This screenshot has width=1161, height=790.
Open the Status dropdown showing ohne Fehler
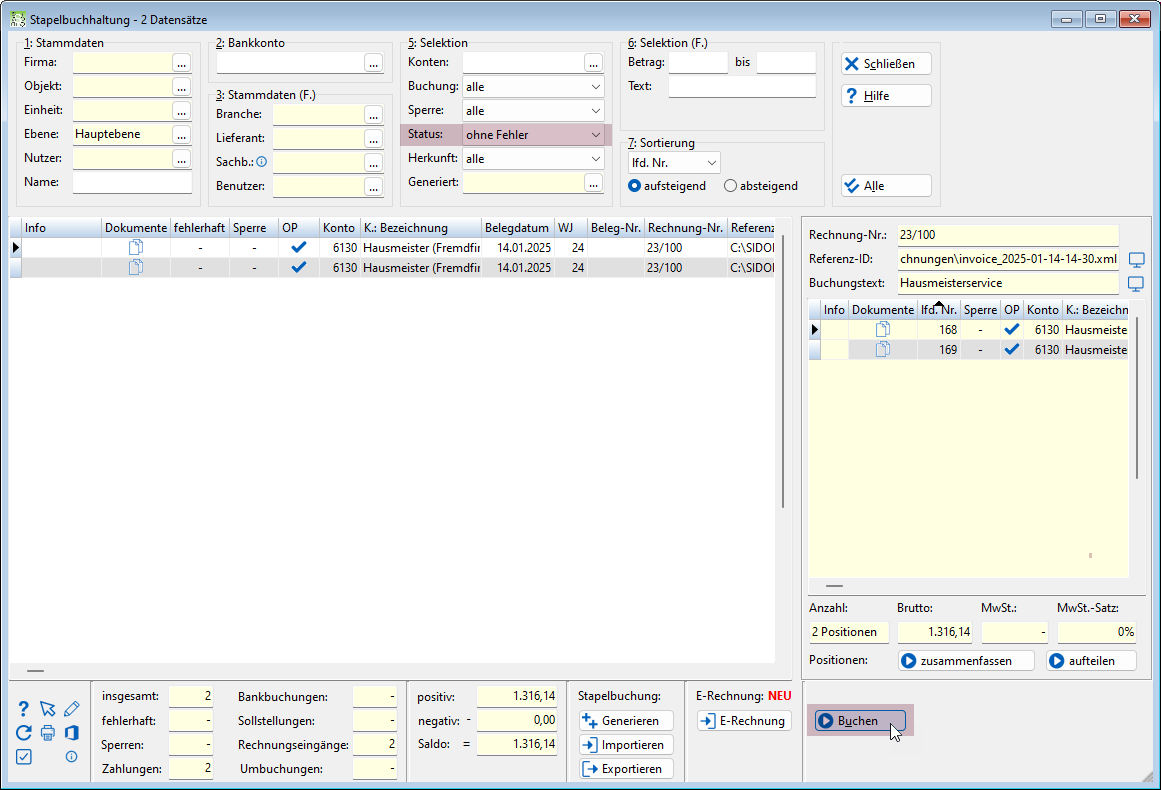[533, 135]
